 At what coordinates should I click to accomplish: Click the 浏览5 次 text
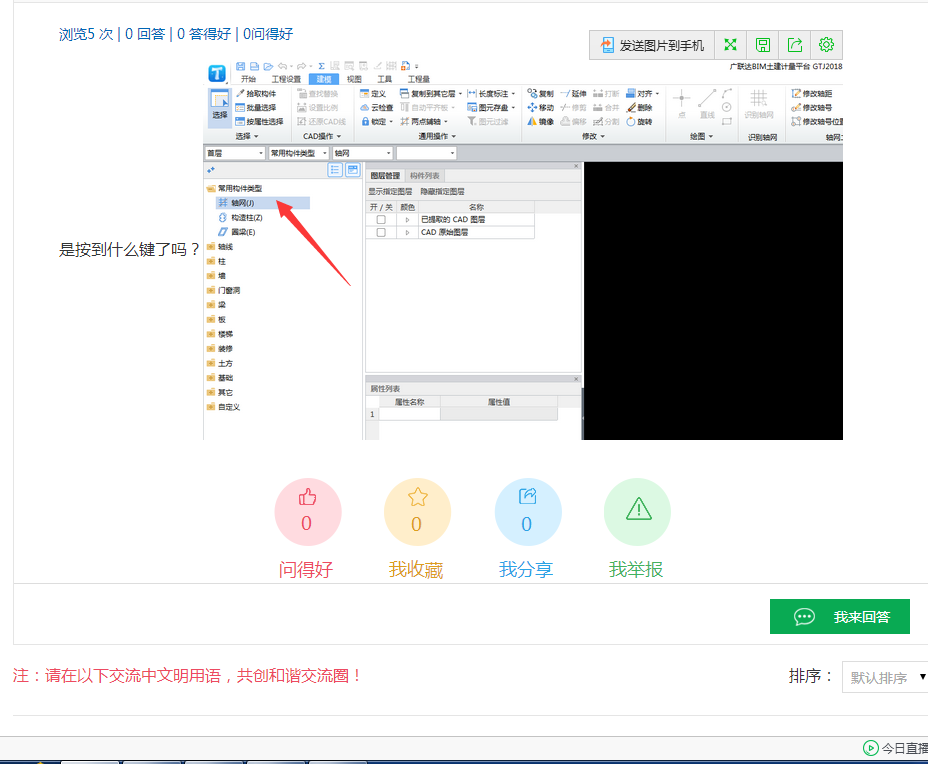pos(86,34)
